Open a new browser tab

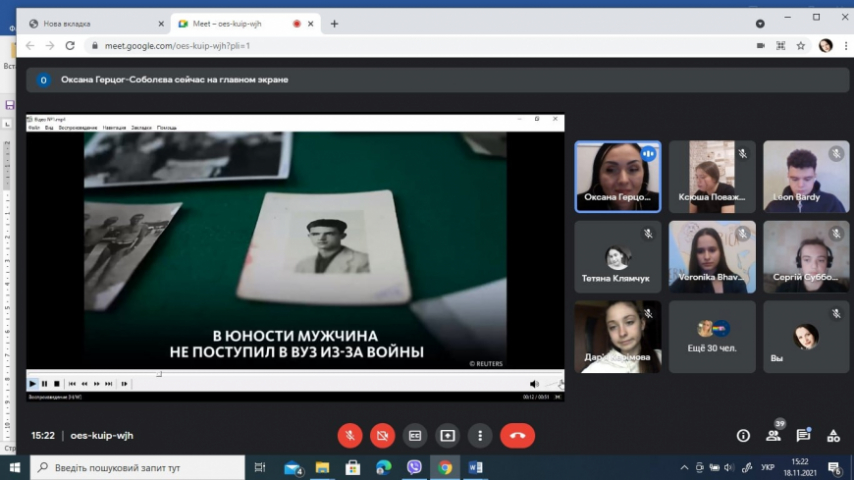334,23
